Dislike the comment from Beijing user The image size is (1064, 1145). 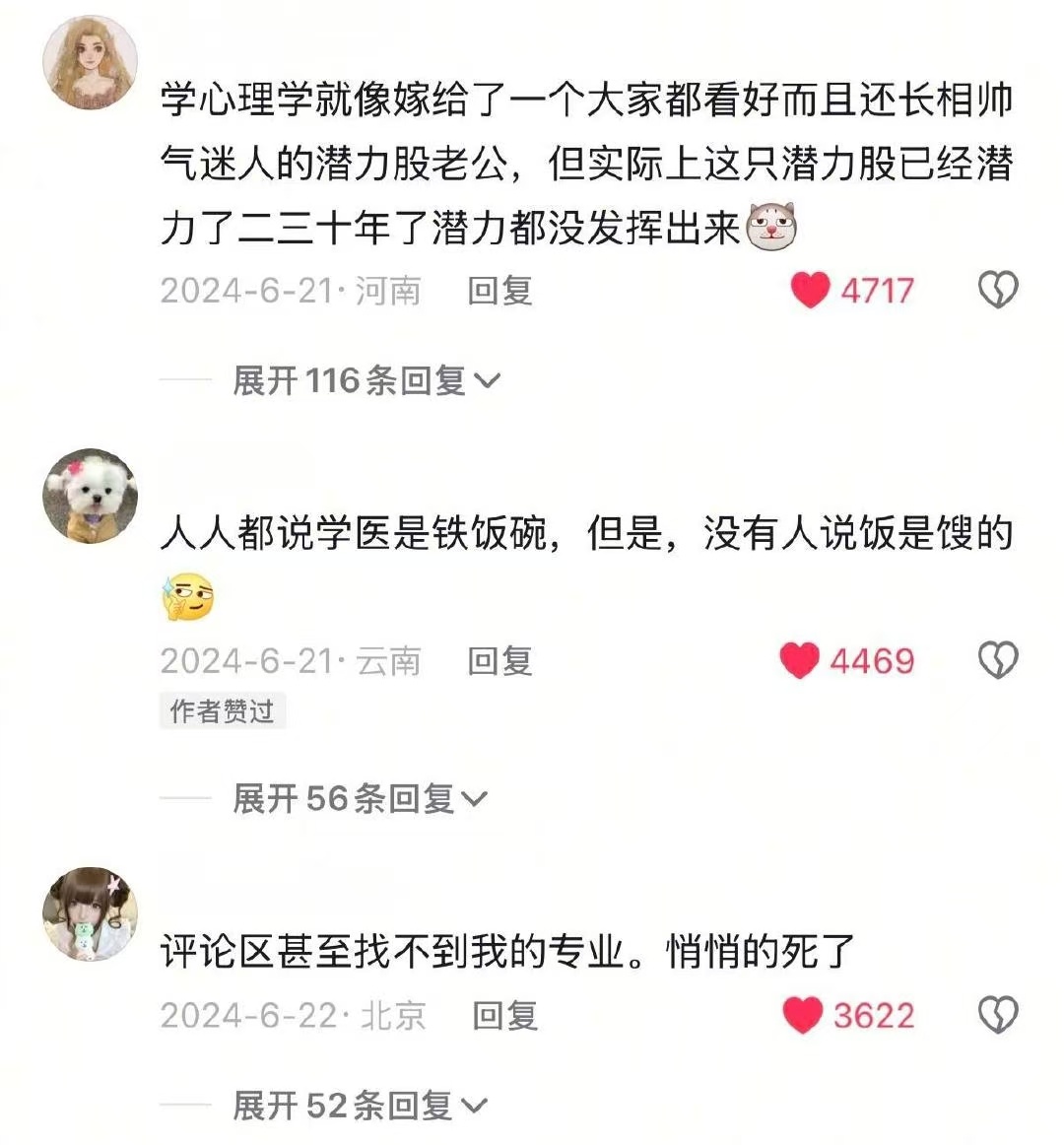(998, 1015)
